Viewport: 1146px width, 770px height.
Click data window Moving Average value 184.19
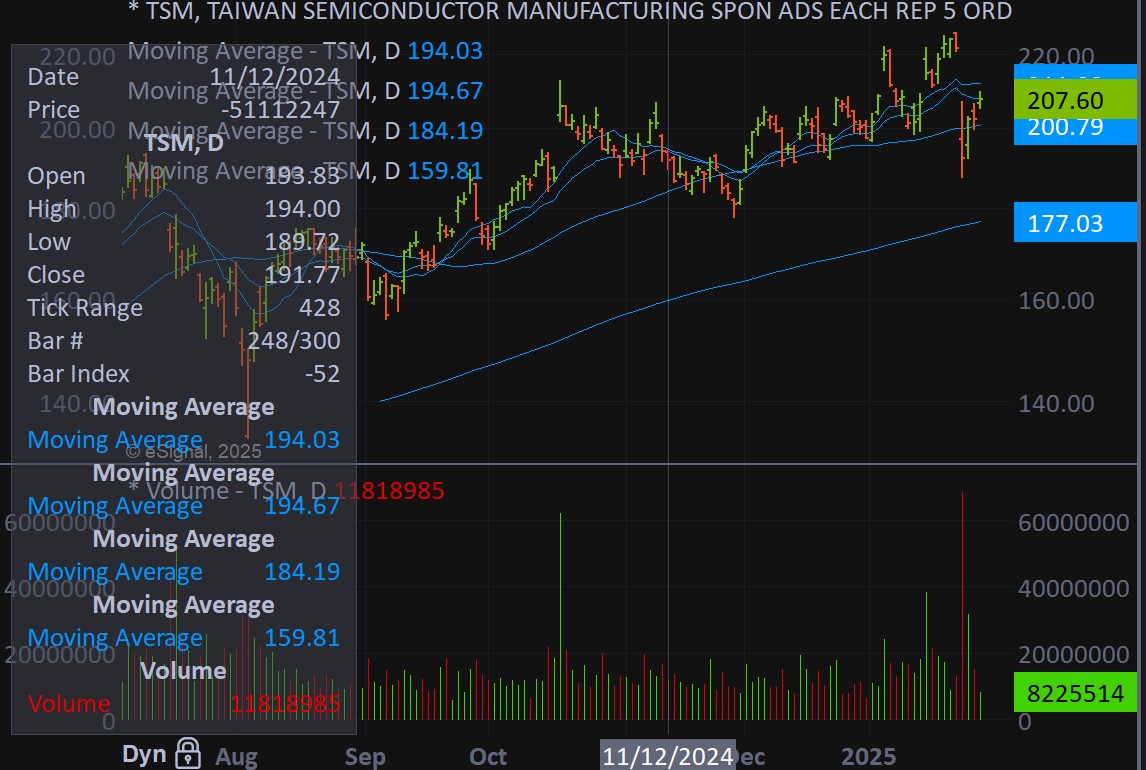point(302,571)
